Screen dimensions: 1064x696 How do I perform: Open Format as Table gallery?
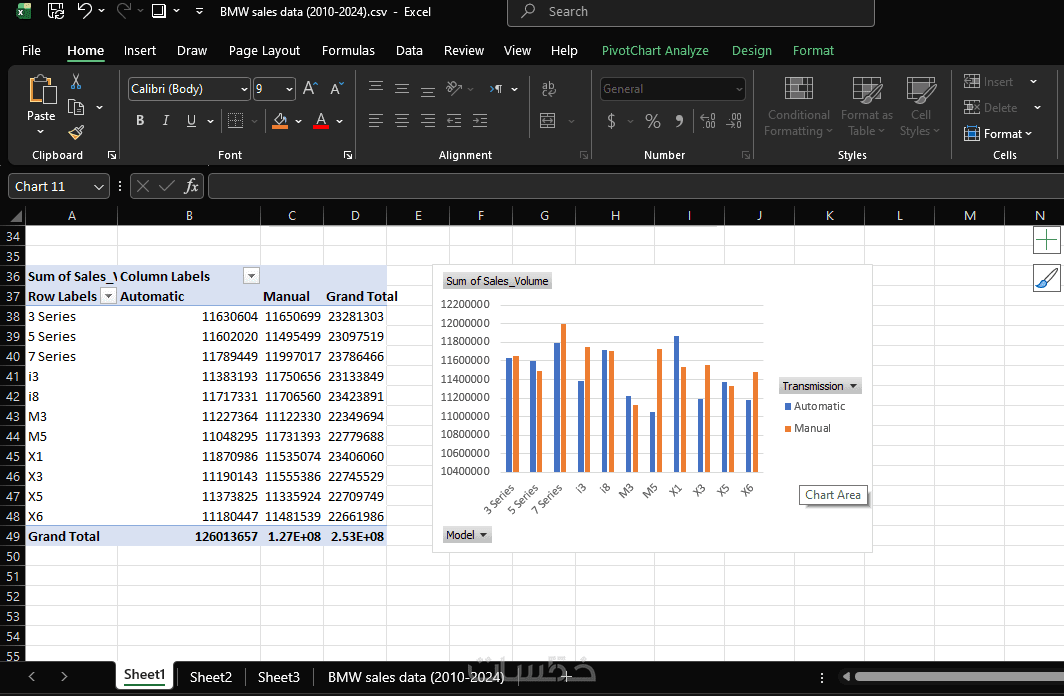pyautogui.click(x=867, y=106)
